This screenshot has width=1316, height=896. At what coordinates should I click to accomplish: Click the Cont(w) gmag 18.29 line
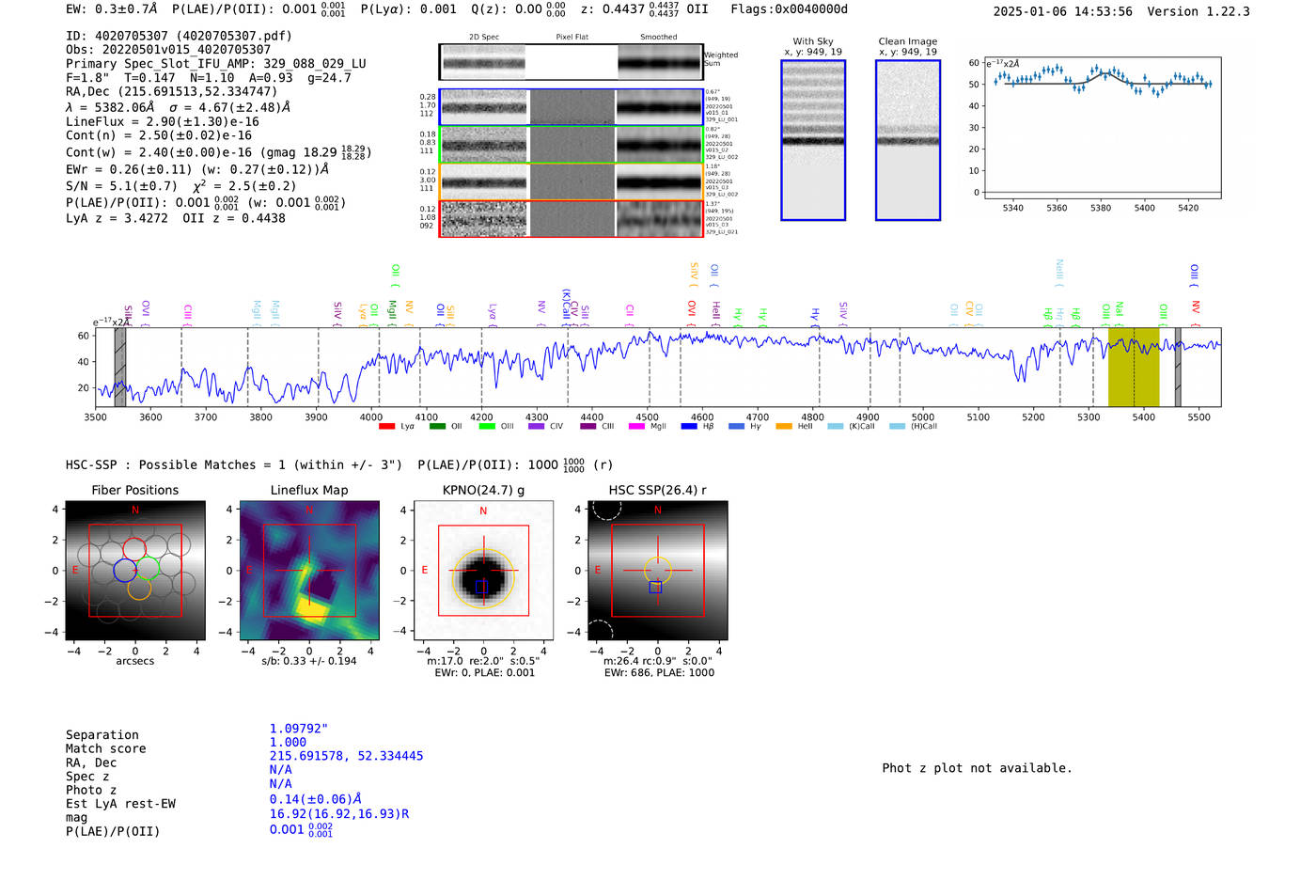pyautogui.click(x=219, y=152)
